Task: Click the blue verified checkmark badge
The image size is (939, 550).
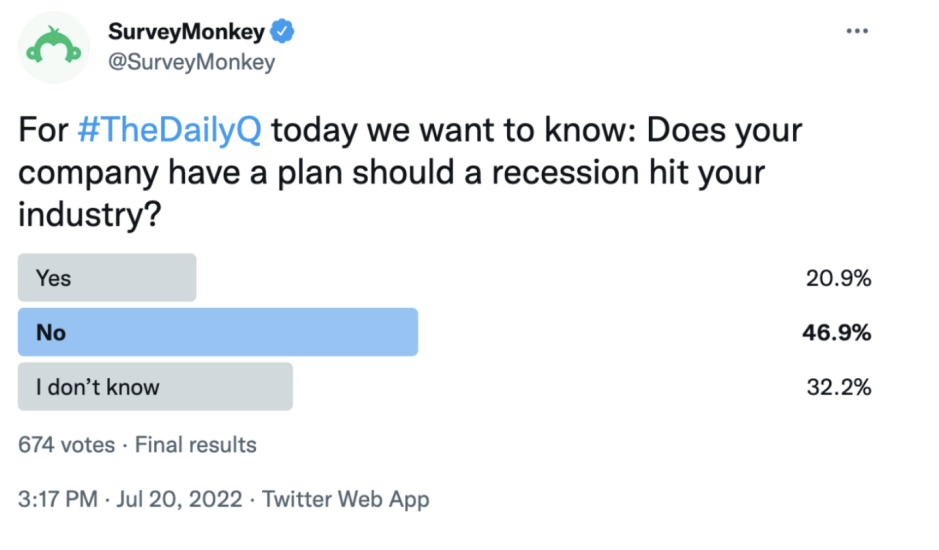Action: pos(282,31)
